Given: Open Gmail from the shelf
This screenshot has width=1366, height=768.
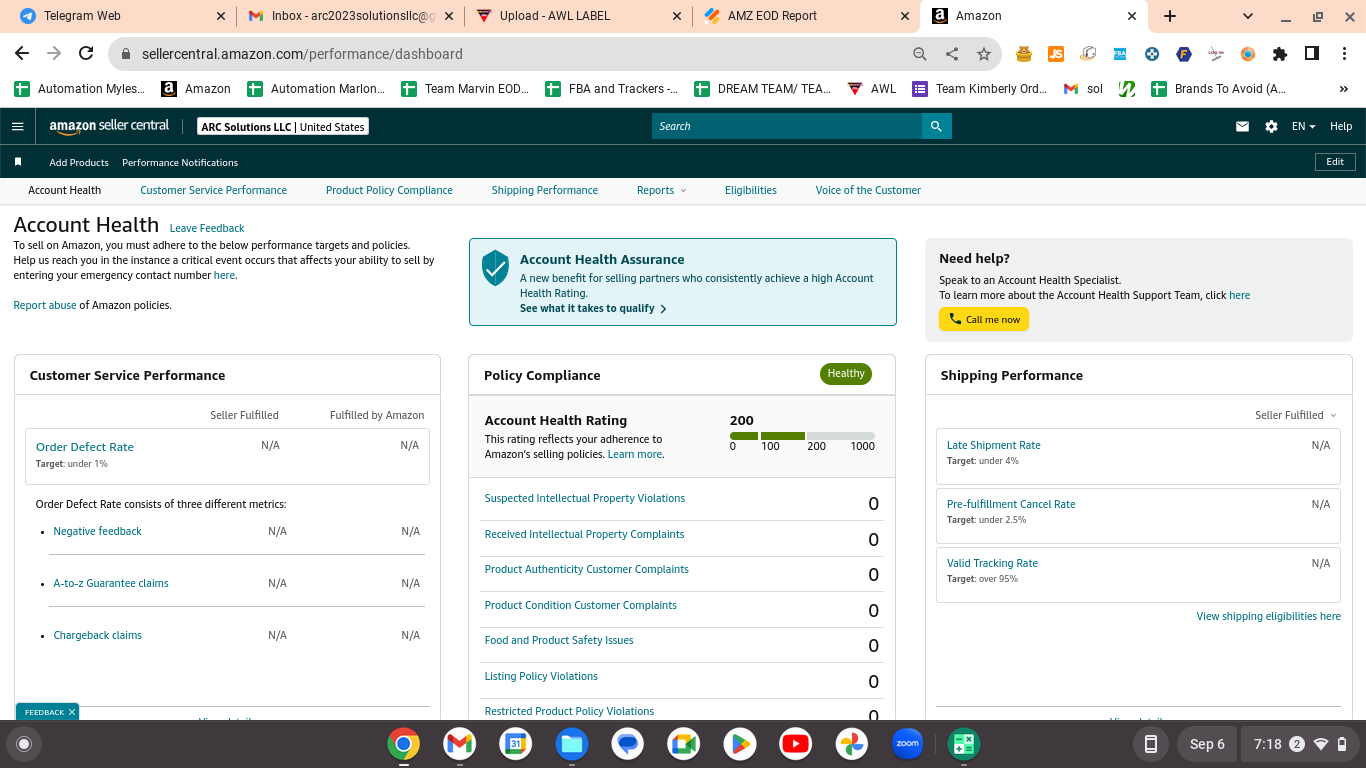Looking at the screenshot, I should point(459,744).
